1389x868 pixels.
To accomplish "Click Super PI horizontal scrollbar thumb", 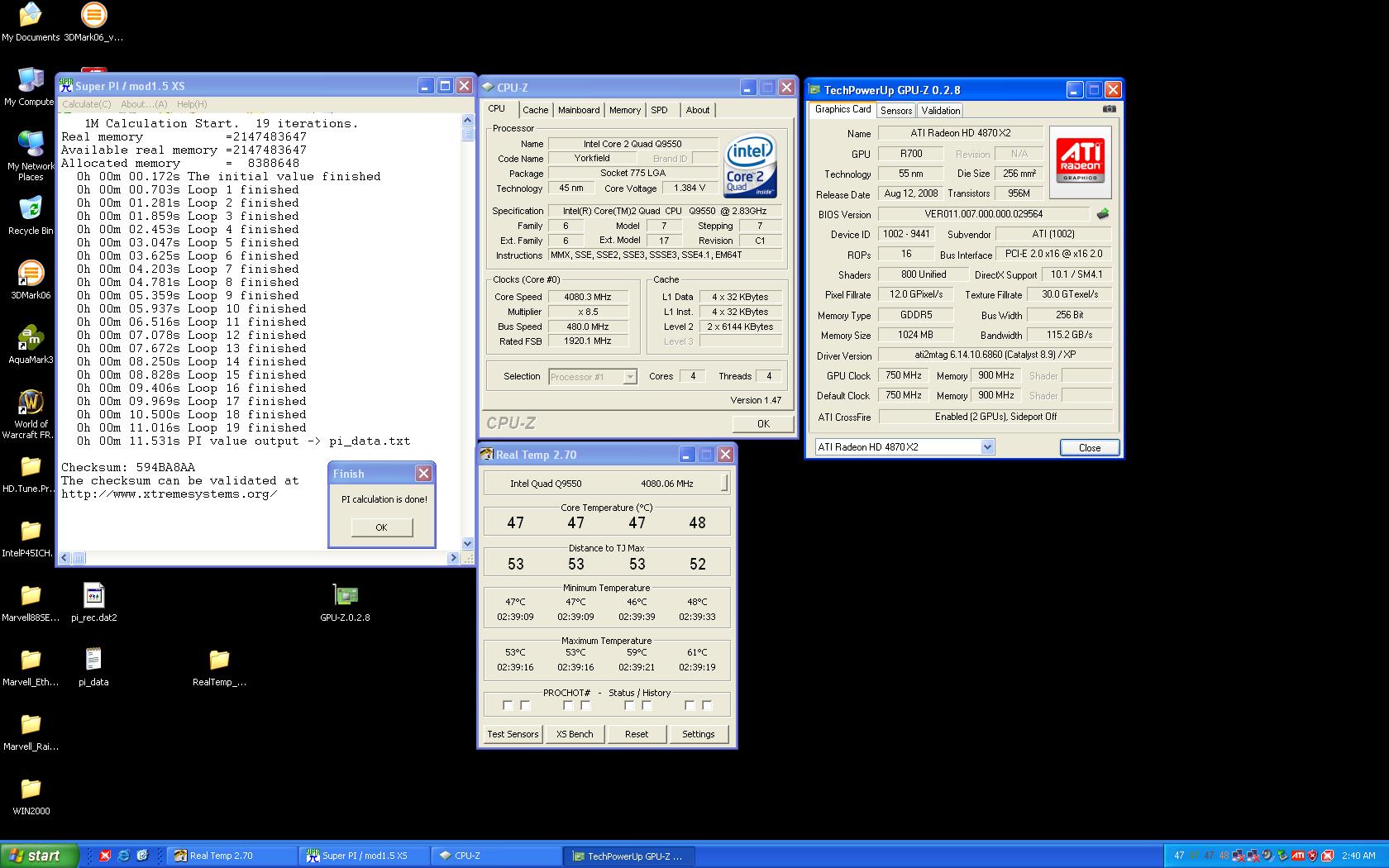I will [79, 558].
